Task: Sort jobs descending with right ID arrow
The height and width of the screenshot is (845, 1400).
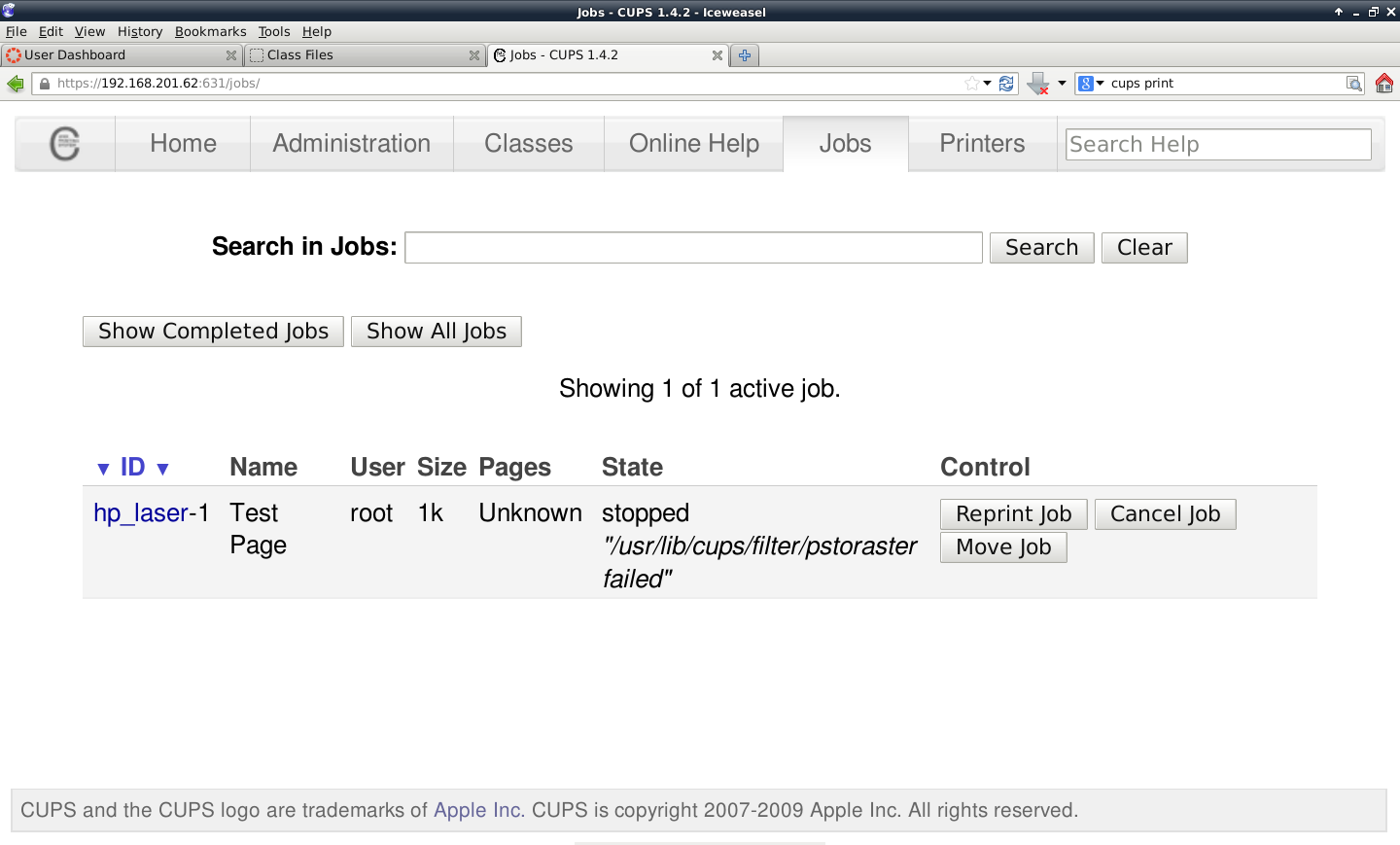Action: click(163, 469)
